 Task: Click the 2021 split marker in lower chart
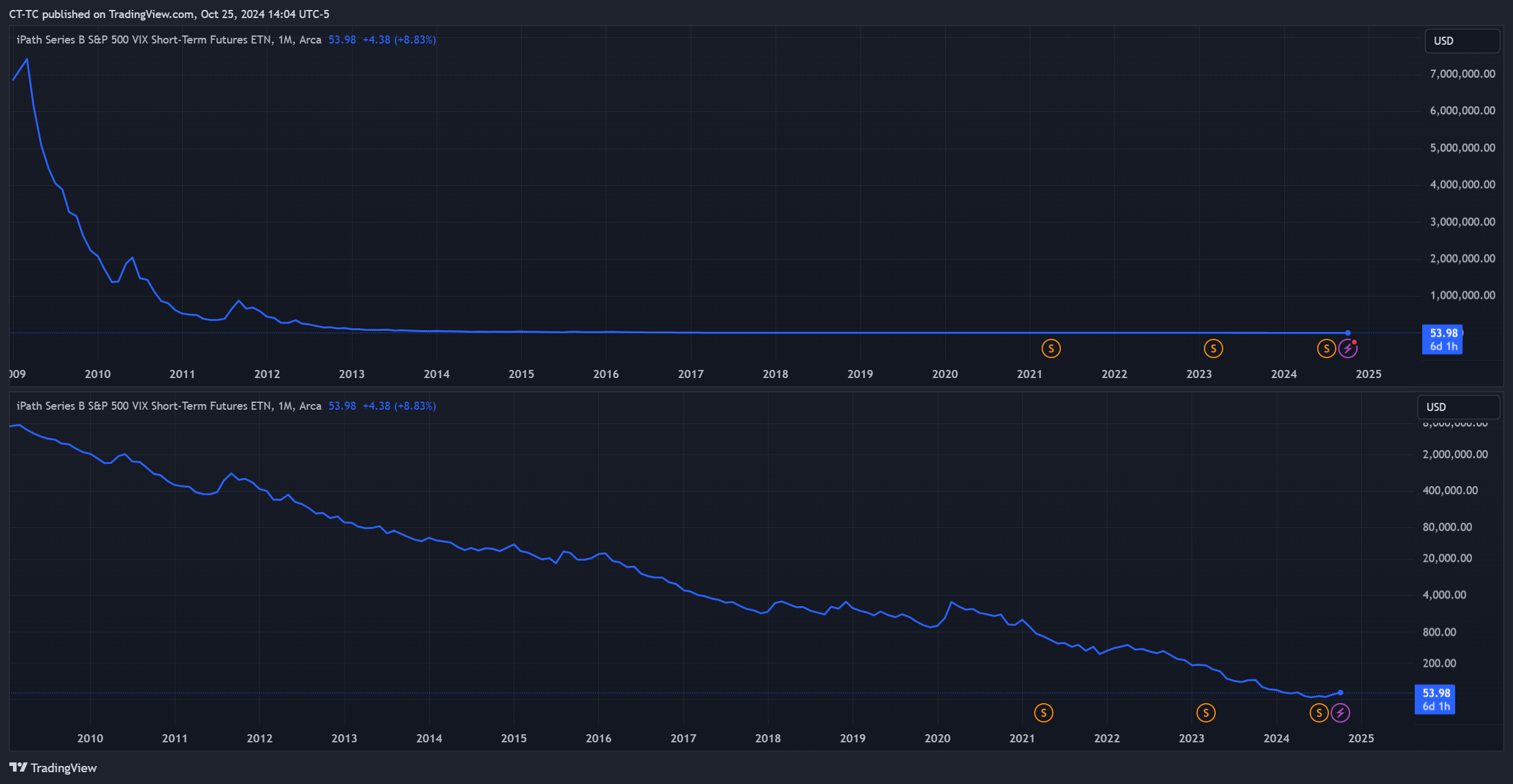tap(1043, 713)
